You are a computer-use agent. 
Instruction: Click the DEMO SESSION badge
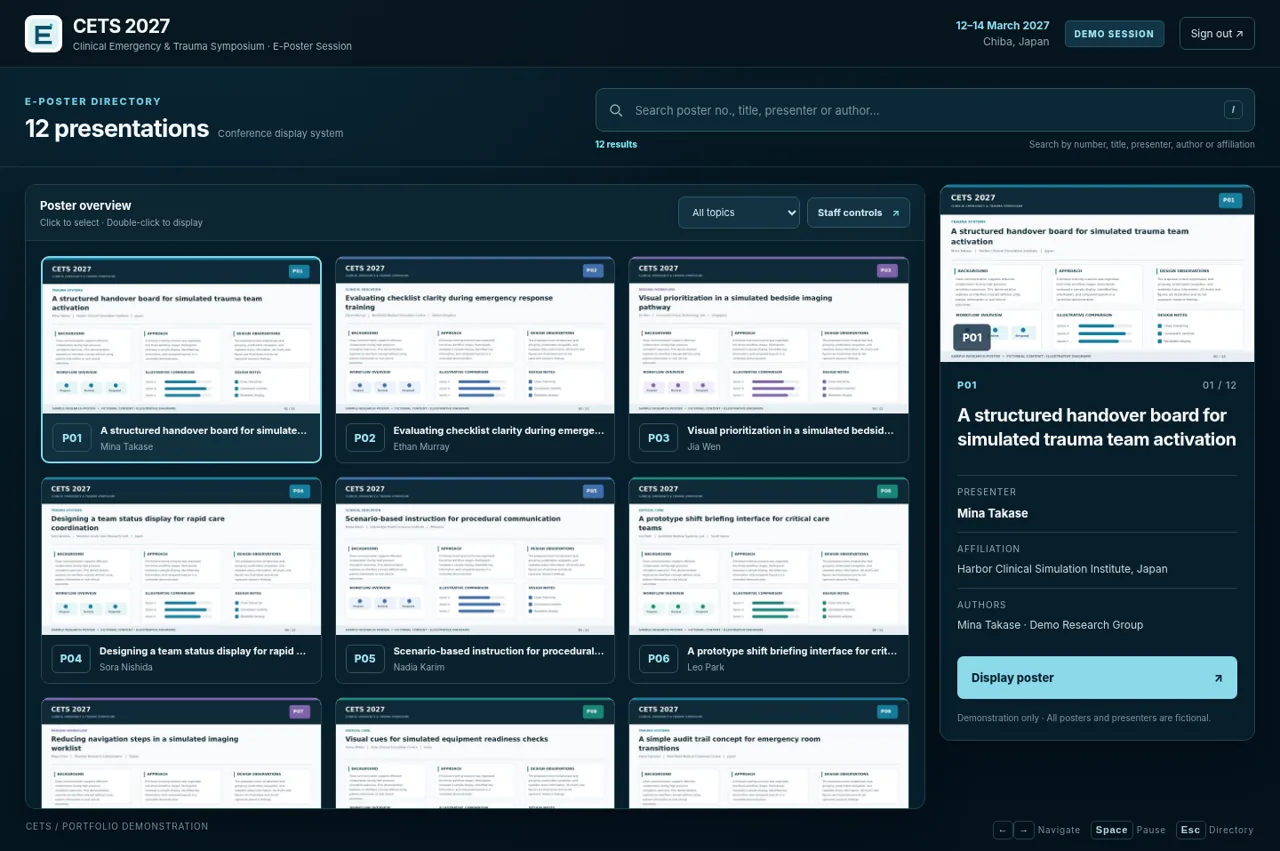(1114, 34)
